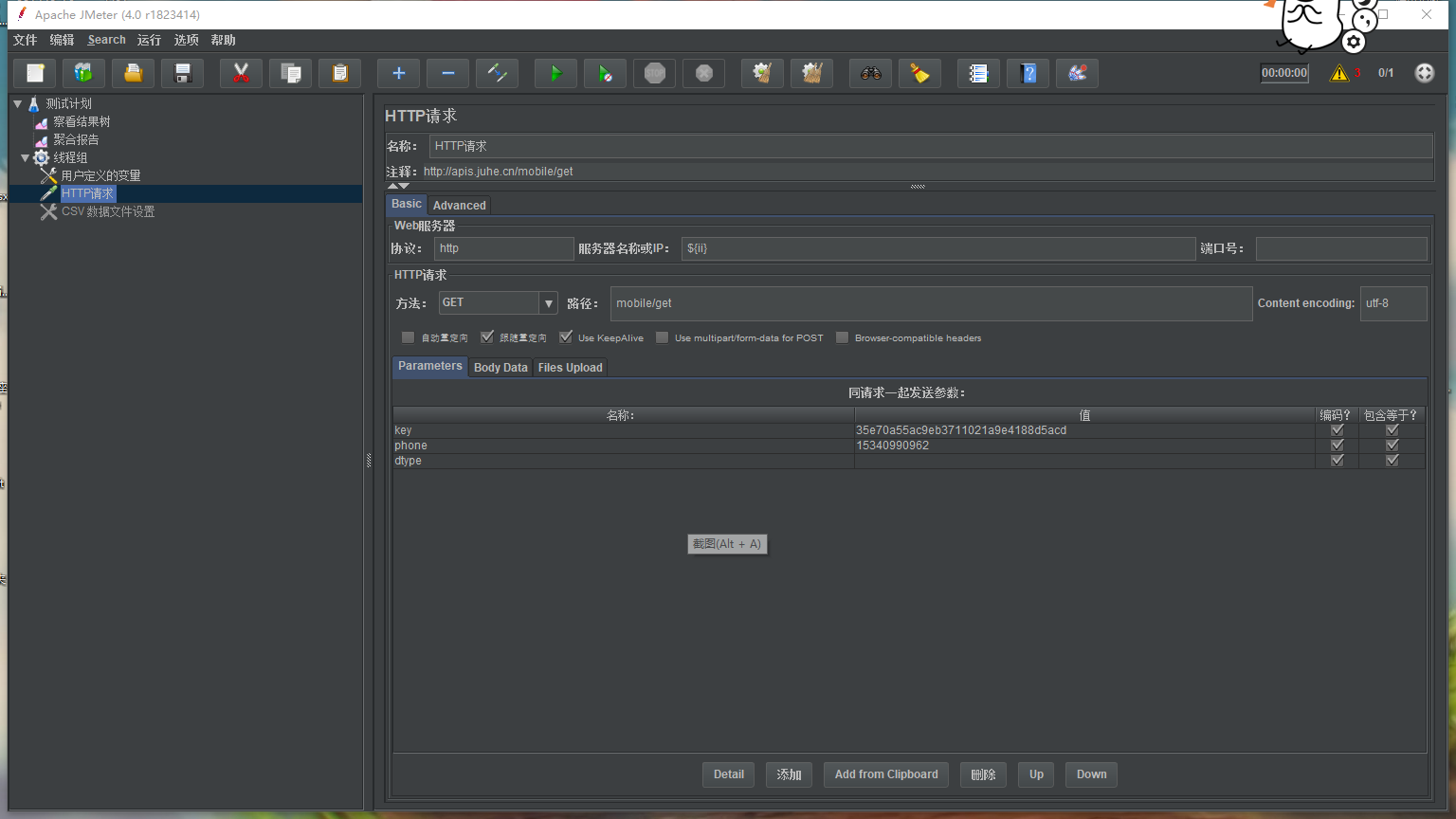This screenshot has width=1456, height=819.
Task: Click the Paste clipboard icon
Action: click(339, 73)
